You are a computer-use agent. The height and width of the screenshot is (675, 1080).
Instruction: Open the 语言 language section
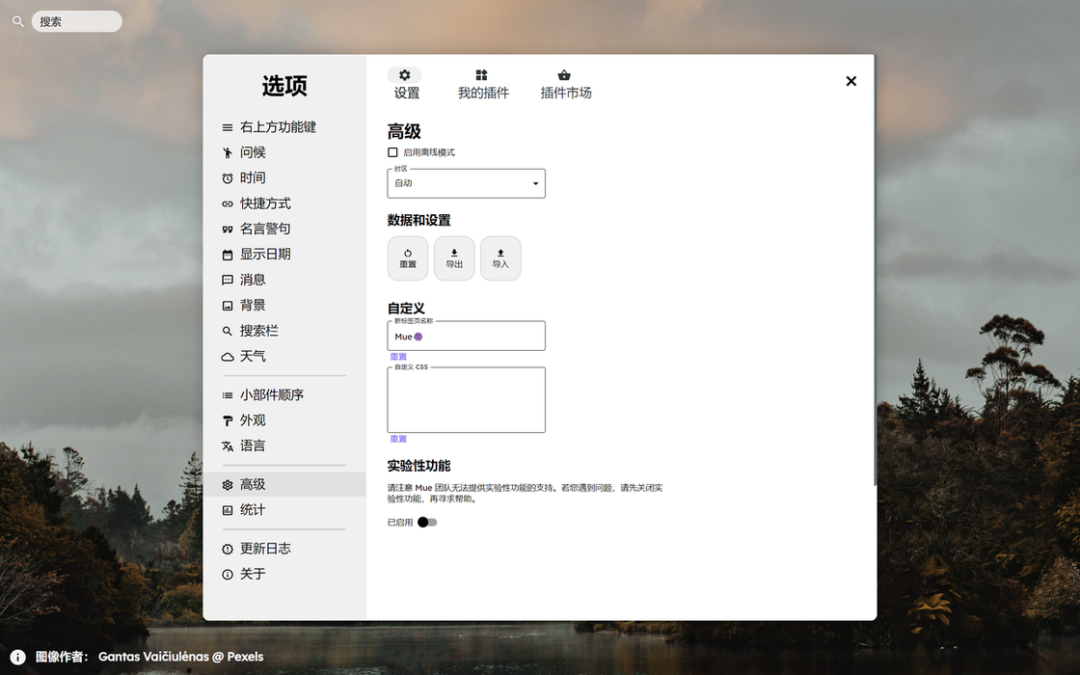pyautogui.click(x=284, y=446)
